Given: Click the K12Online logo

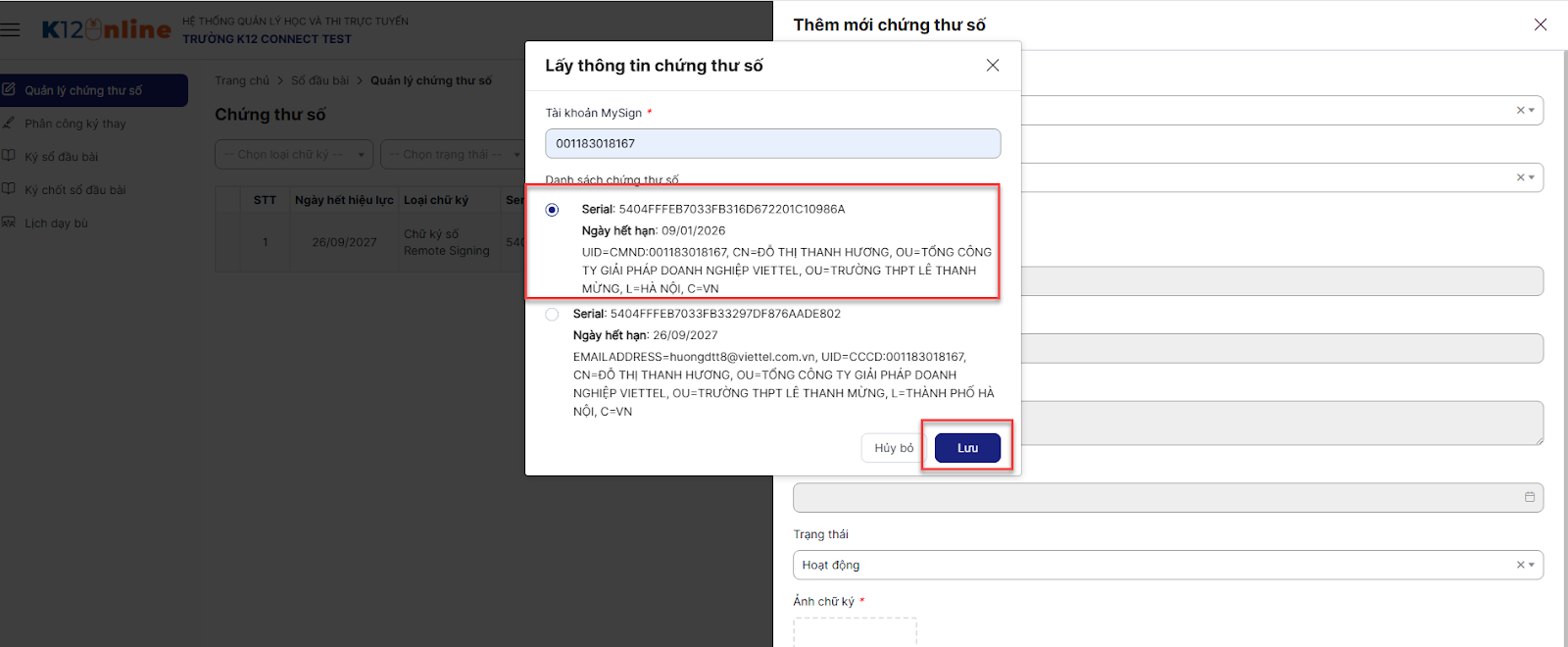Looking at the screenshot, I should 106,29.
